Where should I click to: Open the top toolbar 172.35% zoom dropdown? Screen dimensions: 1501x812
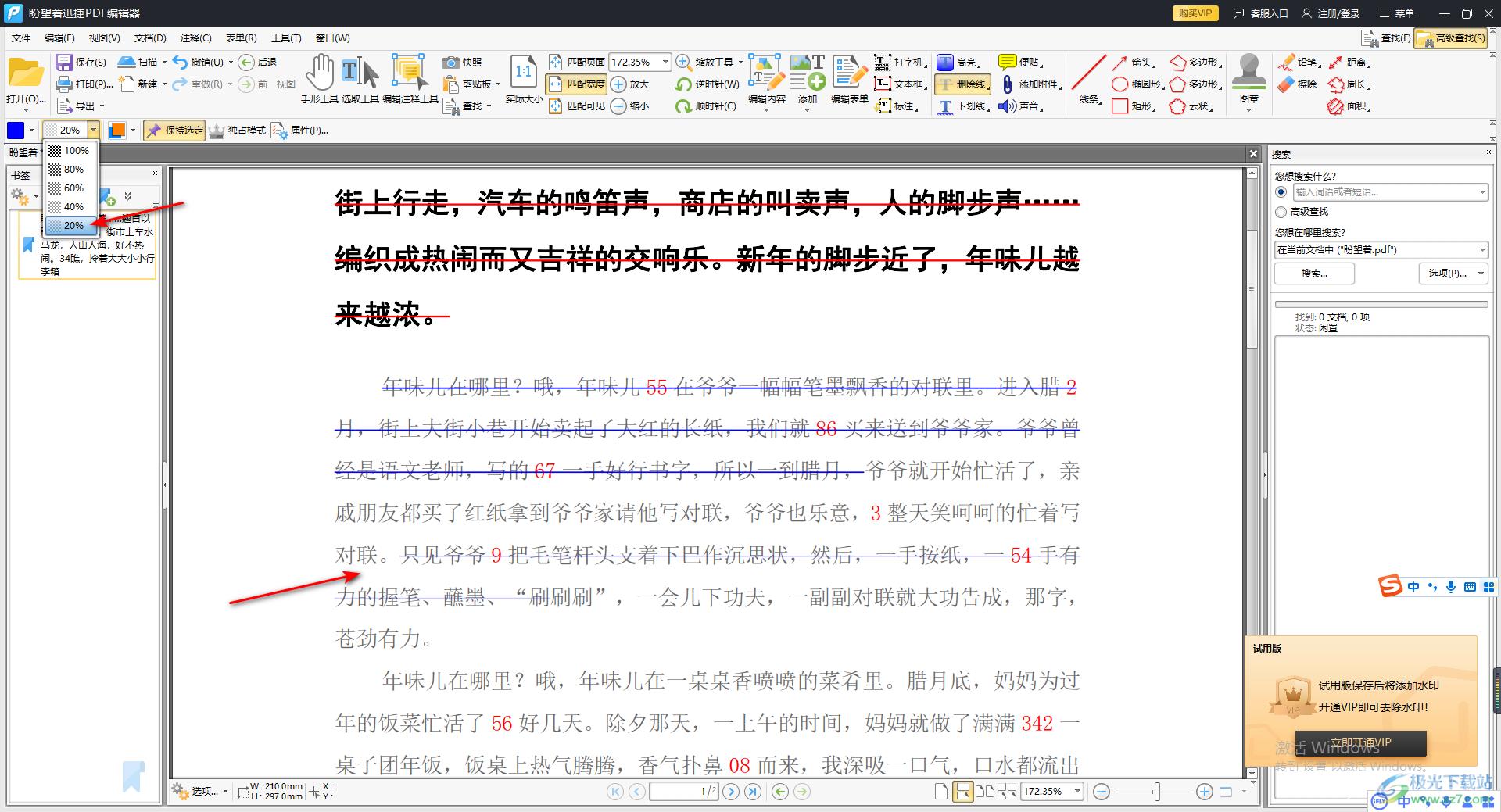pyautogui.click(x=665, y=62)
